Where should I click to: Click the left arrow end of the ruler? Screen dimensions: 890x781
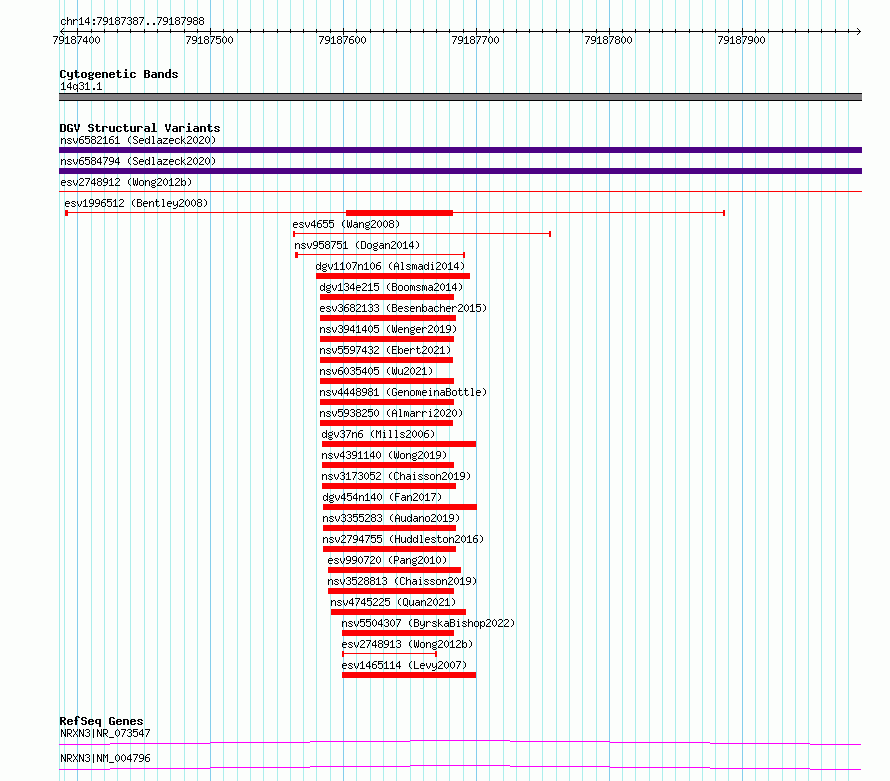[62, 31]
